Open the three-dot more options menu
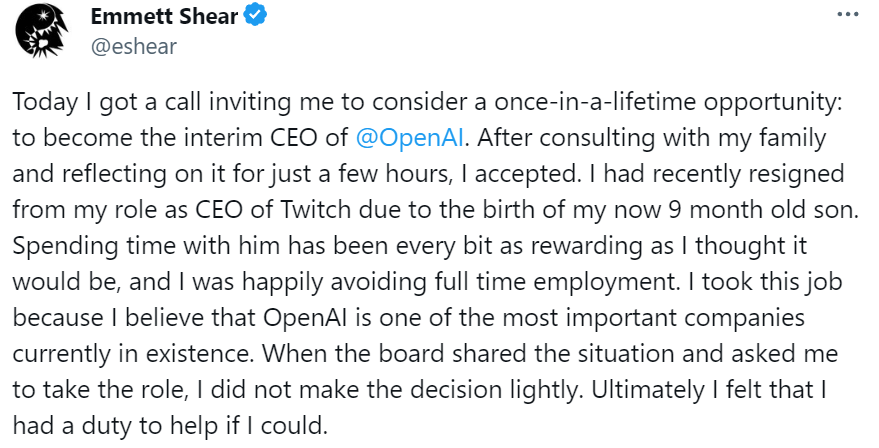Viewport: 879px width, 448px height. coord(847,17)
